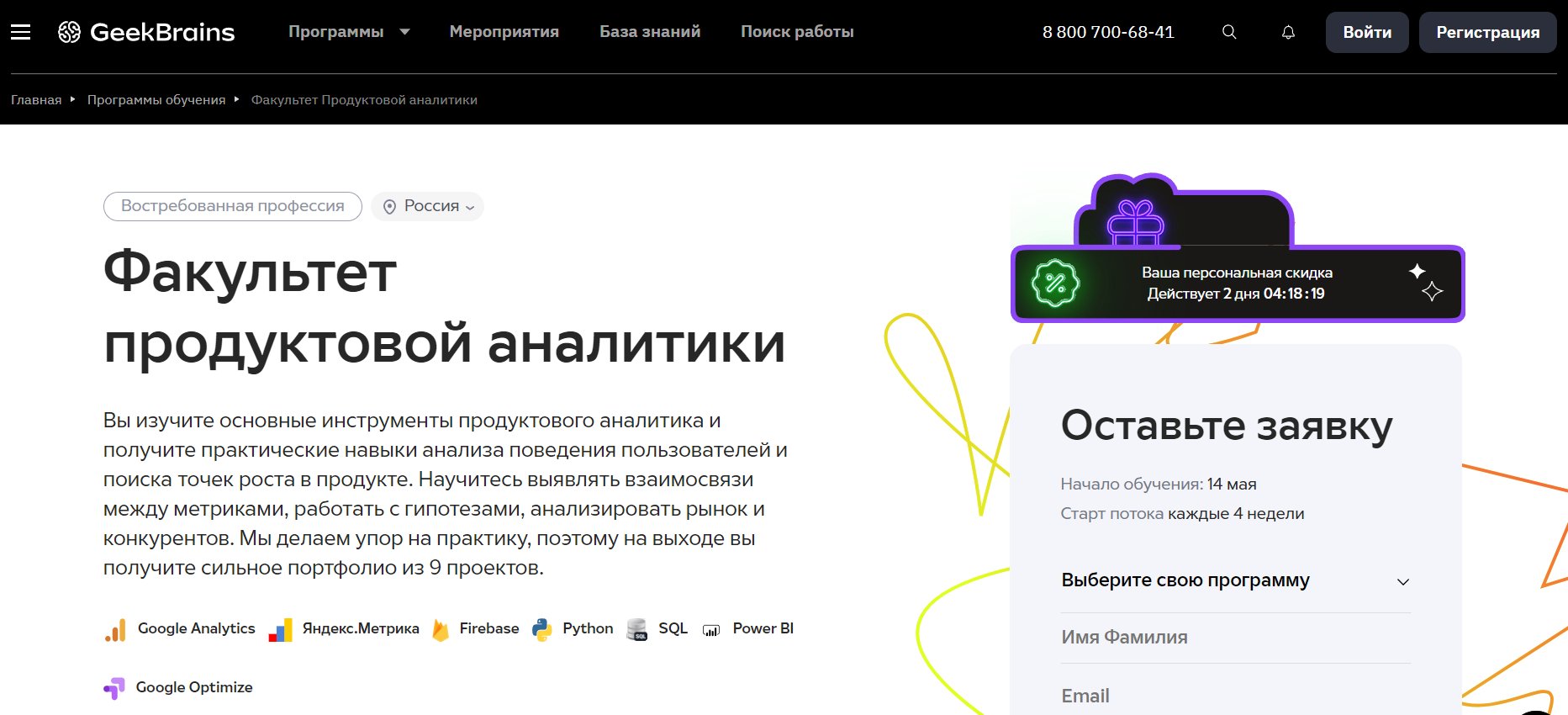Click the Начало обучения: 14 мая text
The height and width of the screenshot is (715, 1568).
[x=1159, y=484]
